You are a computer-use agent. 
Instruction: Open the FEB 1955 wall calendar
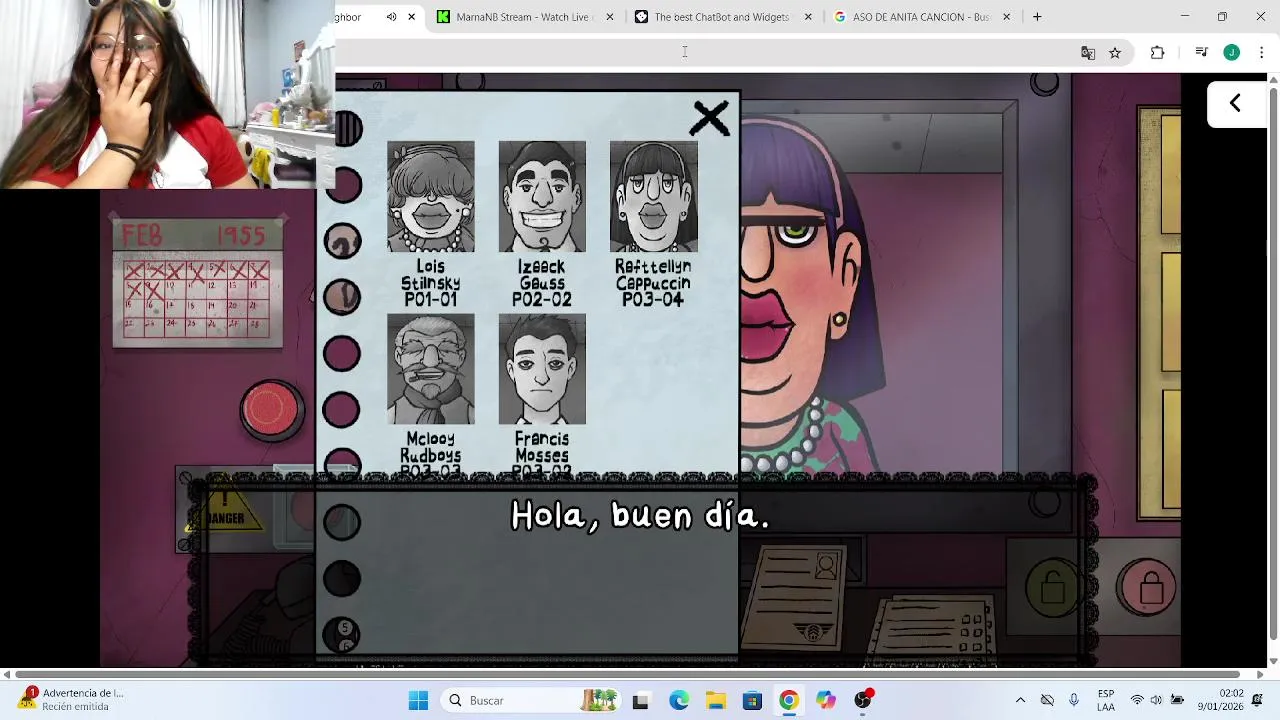(198, 283)
